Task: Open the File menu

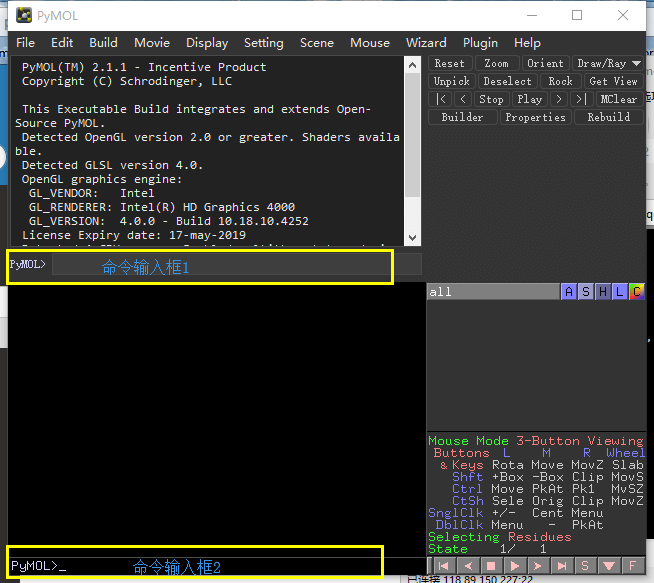Action: point(25,43)
